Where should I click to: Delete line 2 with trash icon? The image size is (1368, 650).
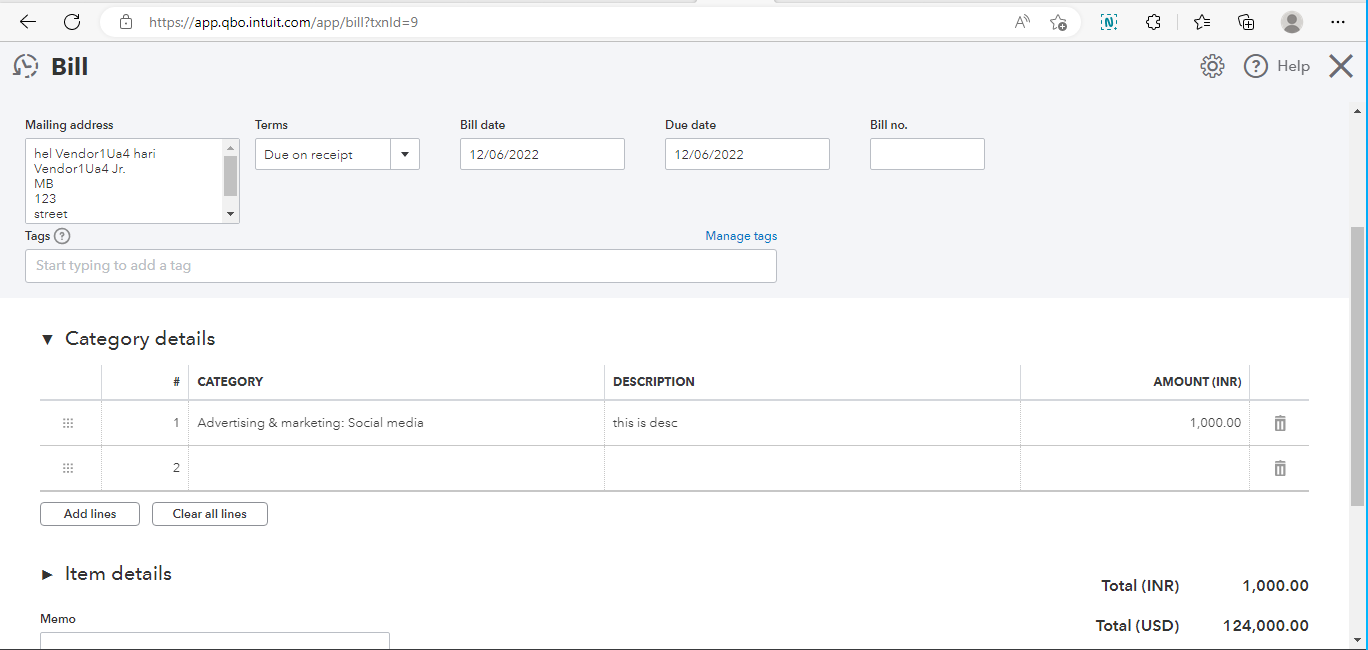(x=1280, y=468)
